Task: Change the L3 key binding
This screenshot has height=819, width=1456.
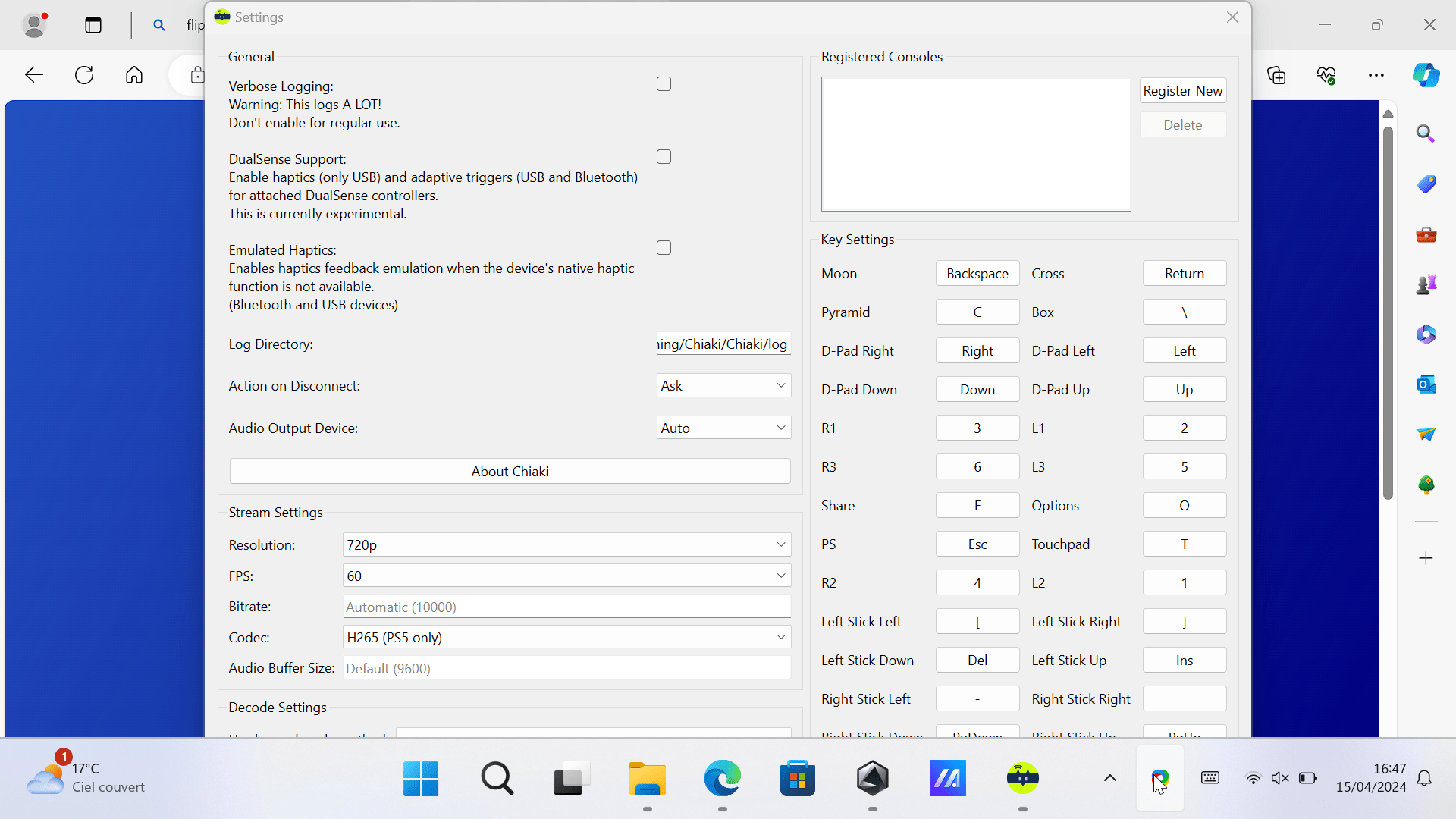Action: pos(1185,467)
